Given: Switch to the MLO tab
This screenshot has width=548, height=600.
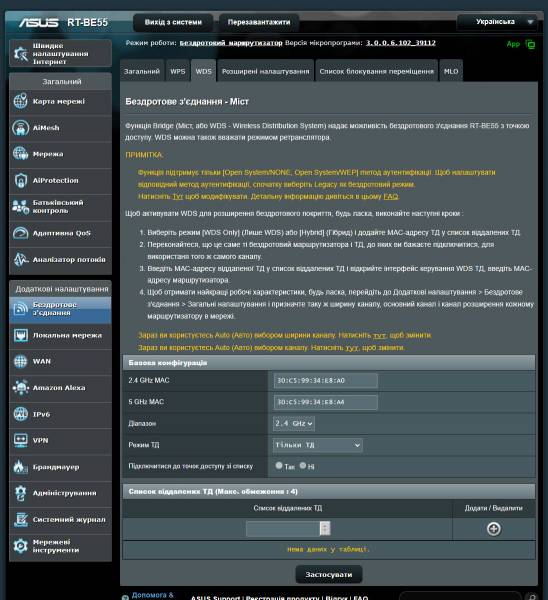Looking at the screenshot, I should click(x=451, y=71).
